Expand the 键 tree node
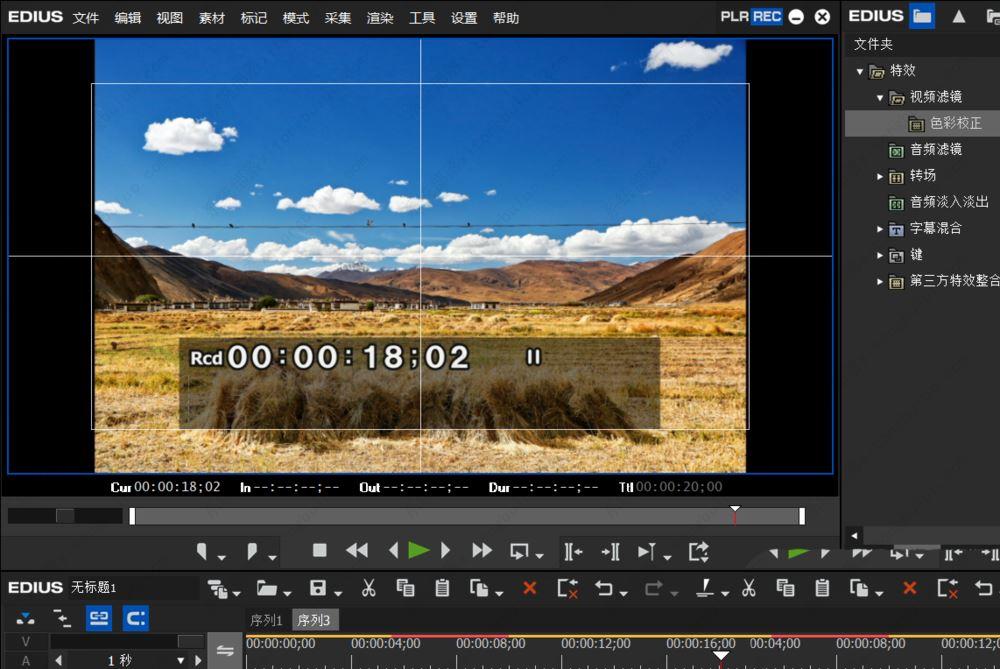Image resolution: width=1000 pixels, height=669 pixels. pyautogui.click(x=880, y=255)
